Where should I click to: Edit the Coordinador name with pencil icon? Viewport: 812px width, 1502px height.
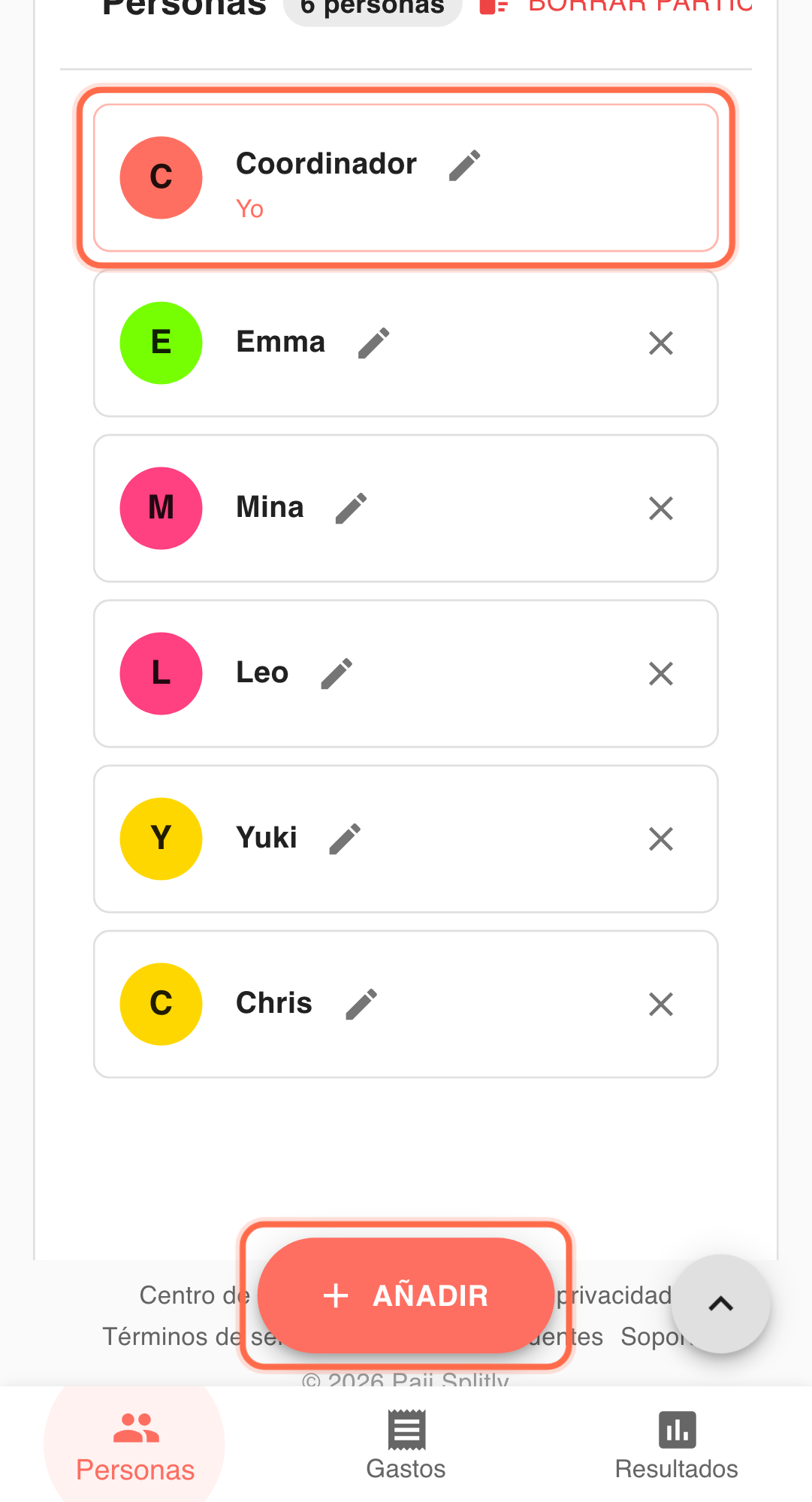point(464,165)
